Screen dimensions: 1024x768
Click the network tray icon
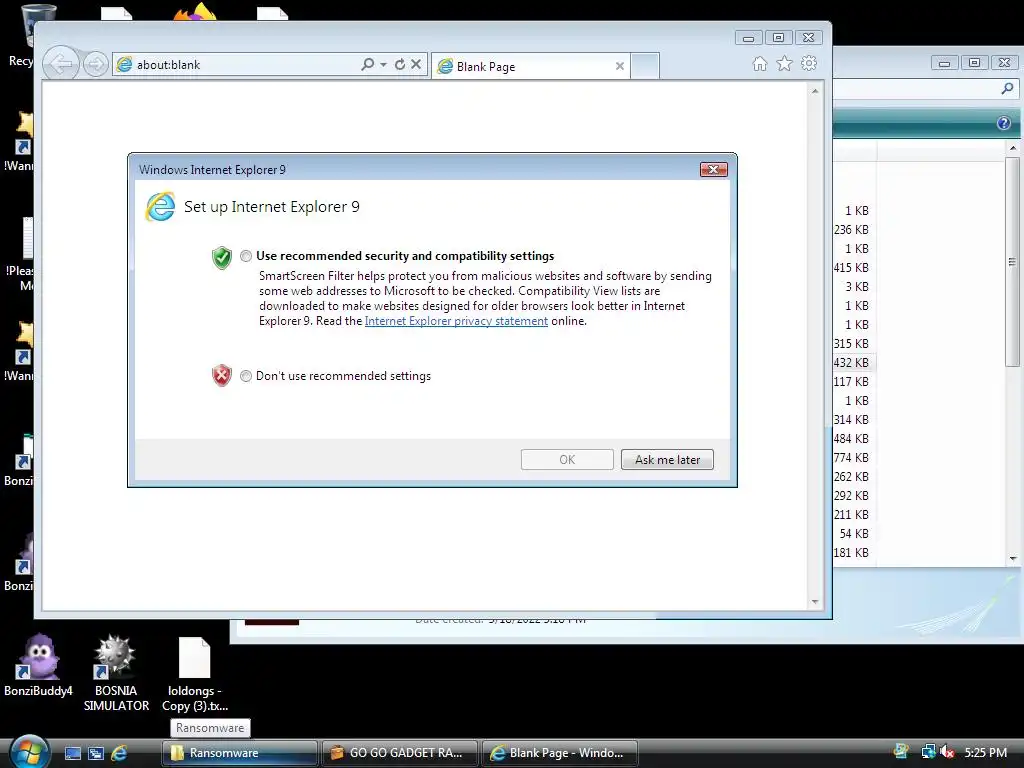pyautogui.click(x=928, y=752)
